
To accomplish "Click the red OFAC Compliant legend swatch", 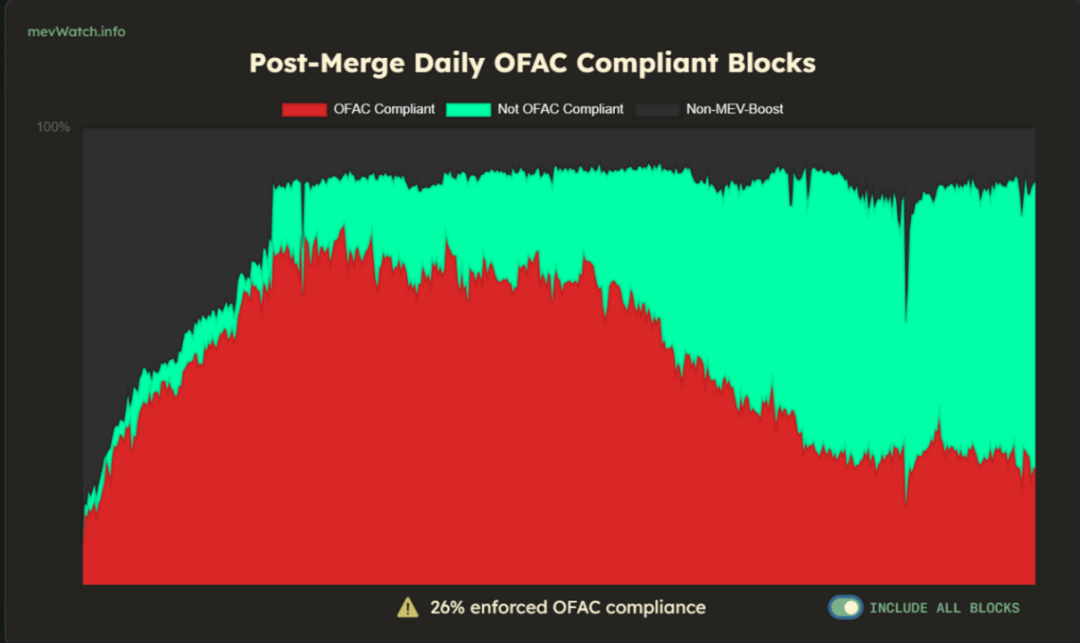I will pos(304,109).
